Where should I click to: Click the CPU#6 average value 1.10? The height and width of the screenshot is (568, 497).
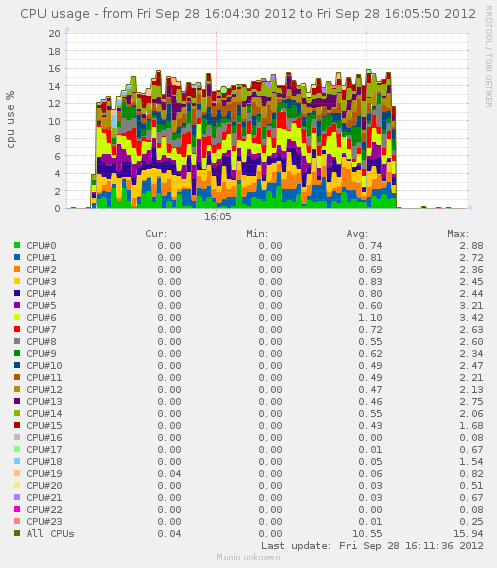coord(370,318)
